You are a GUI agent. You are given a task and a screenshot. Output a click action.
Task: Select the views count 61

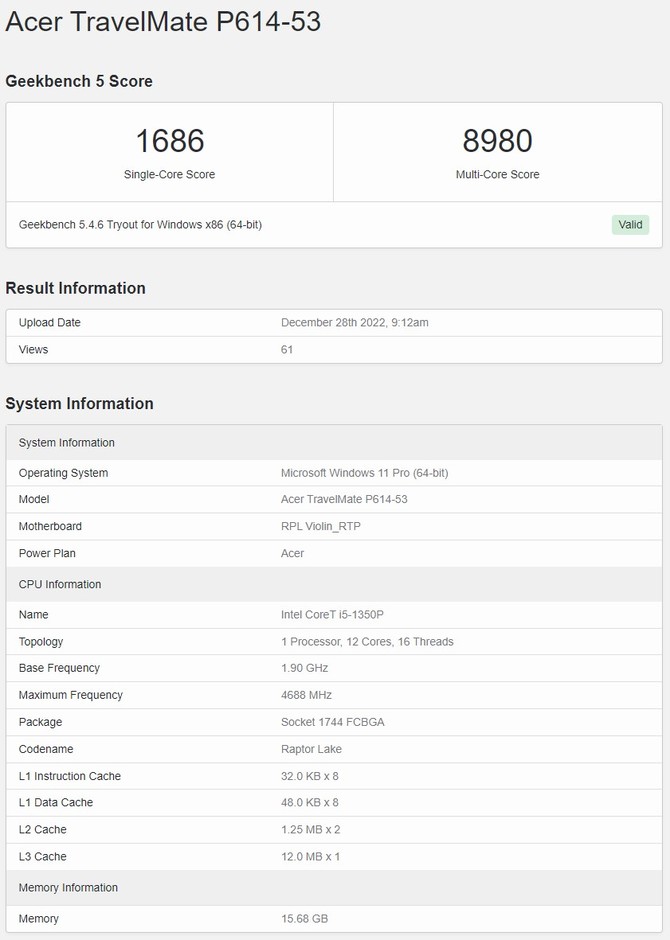click(x=287, y=350)
